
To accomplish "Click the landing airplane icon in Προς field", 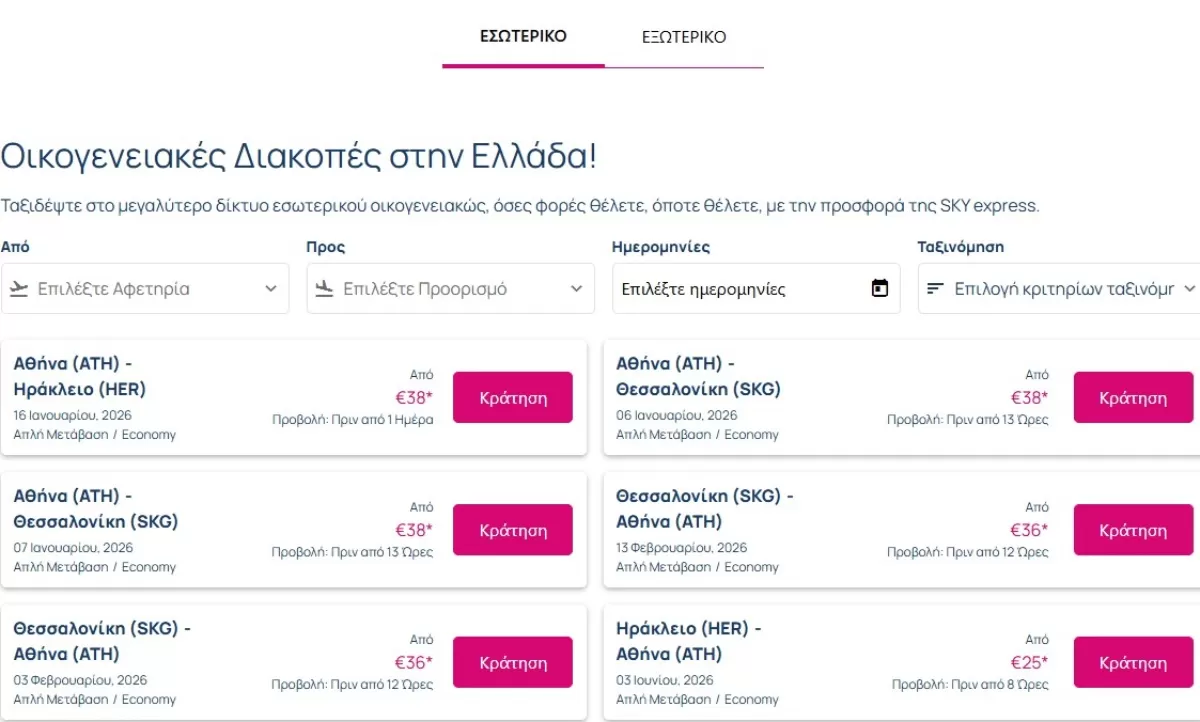I will pos(323,289).
